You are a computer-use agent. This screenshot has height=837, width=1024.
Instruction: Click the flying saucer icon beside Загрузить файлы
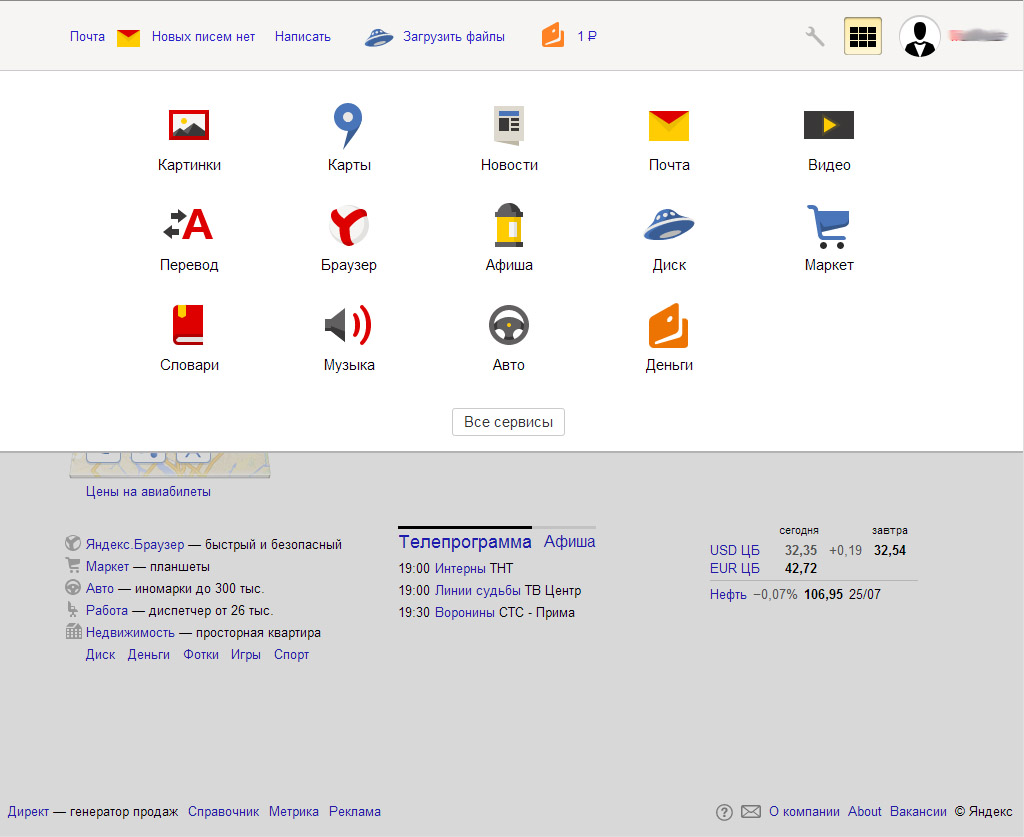click(379, 37)
